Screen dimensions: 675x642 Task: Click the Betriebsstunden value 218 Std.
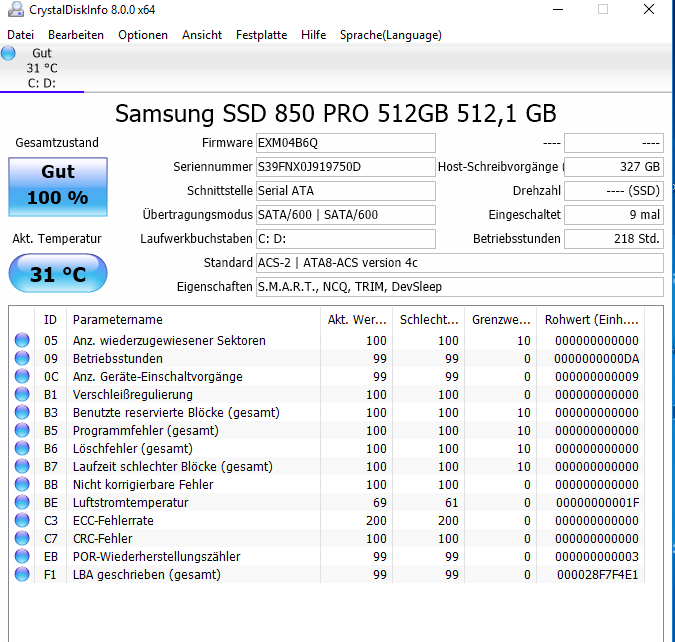click(614, 239)
